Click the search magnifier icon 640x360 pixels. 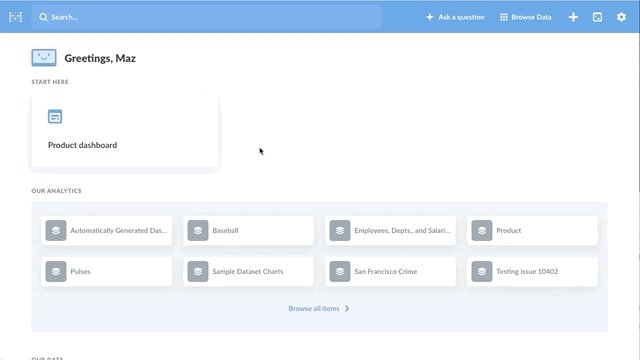click(x=43, y=17)
